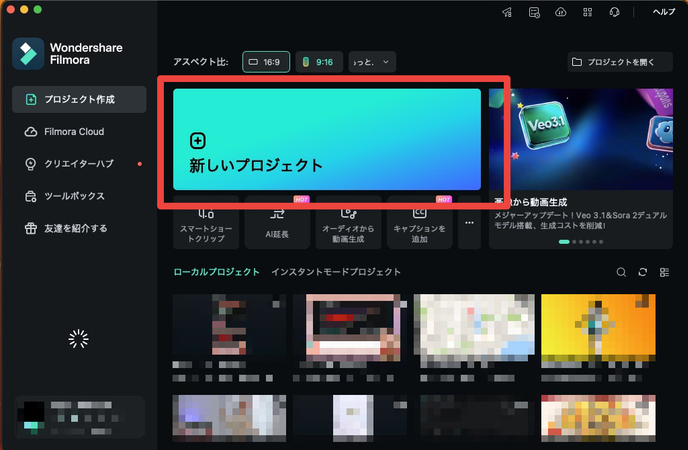Expand the more aspect ratios dropdown

pyautogui.click(x=372, y=62)
